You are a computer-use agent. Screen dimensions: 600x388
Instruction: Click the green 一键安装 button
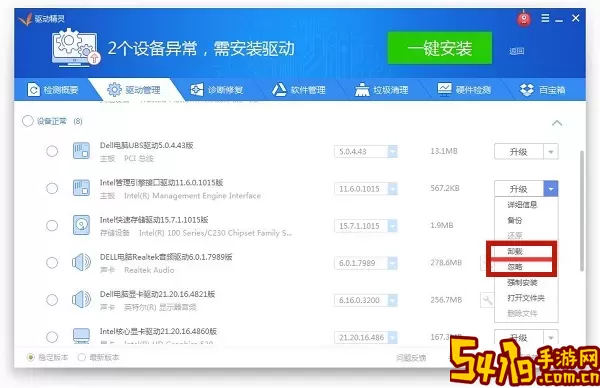440,48
